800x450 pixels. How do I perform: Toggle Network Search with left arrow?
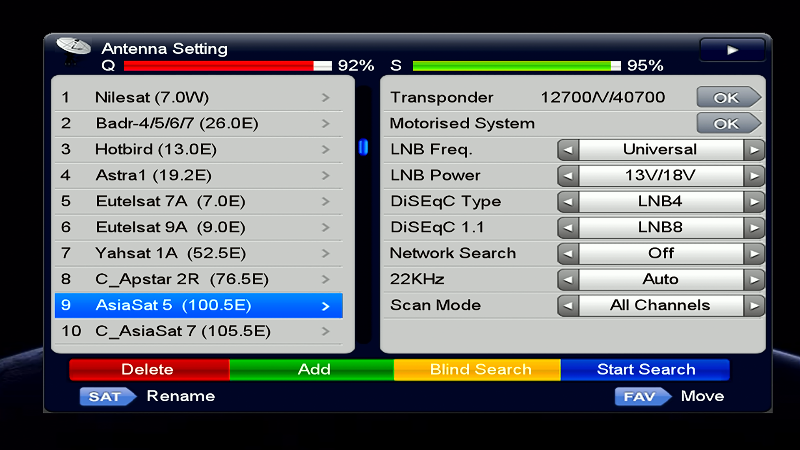tap(568, 254)
